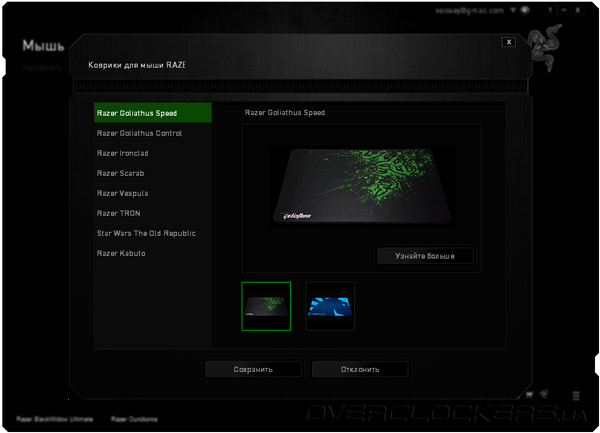Pick Razer Scarab mouse mat
This screenshot has height=433, width=600.
point(153,173)
